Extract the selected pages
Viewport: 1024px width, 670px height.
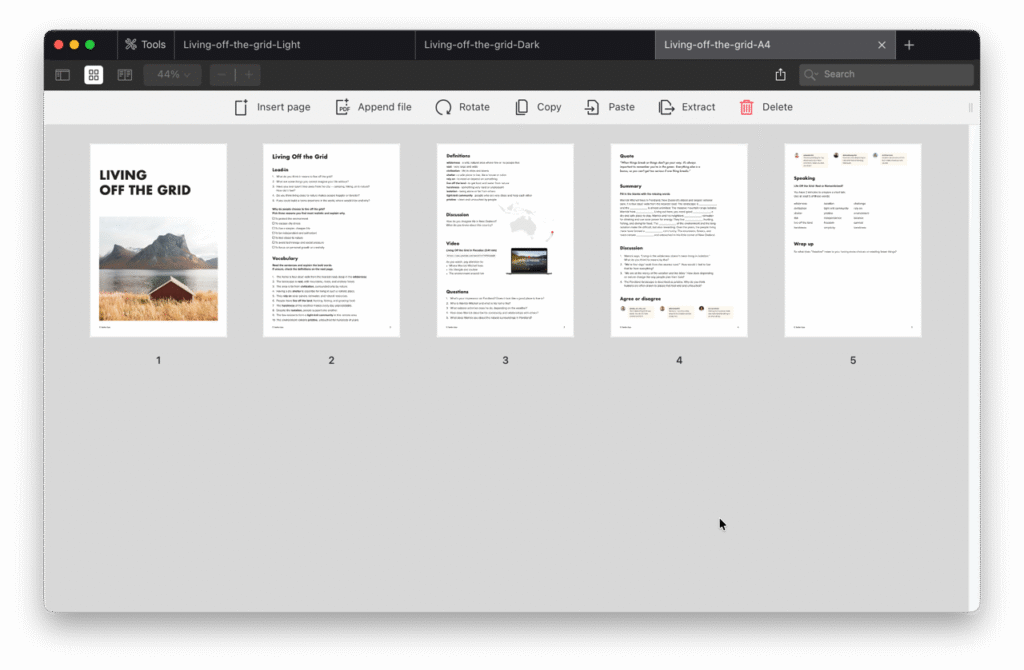tap(686, 107)
